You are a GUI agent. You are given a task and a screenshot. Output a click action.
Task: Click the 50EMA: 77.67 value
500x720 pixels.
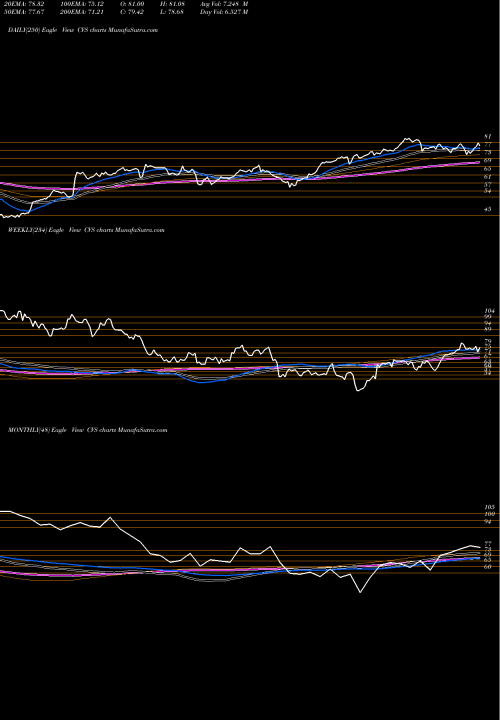[x=22, y=12]
